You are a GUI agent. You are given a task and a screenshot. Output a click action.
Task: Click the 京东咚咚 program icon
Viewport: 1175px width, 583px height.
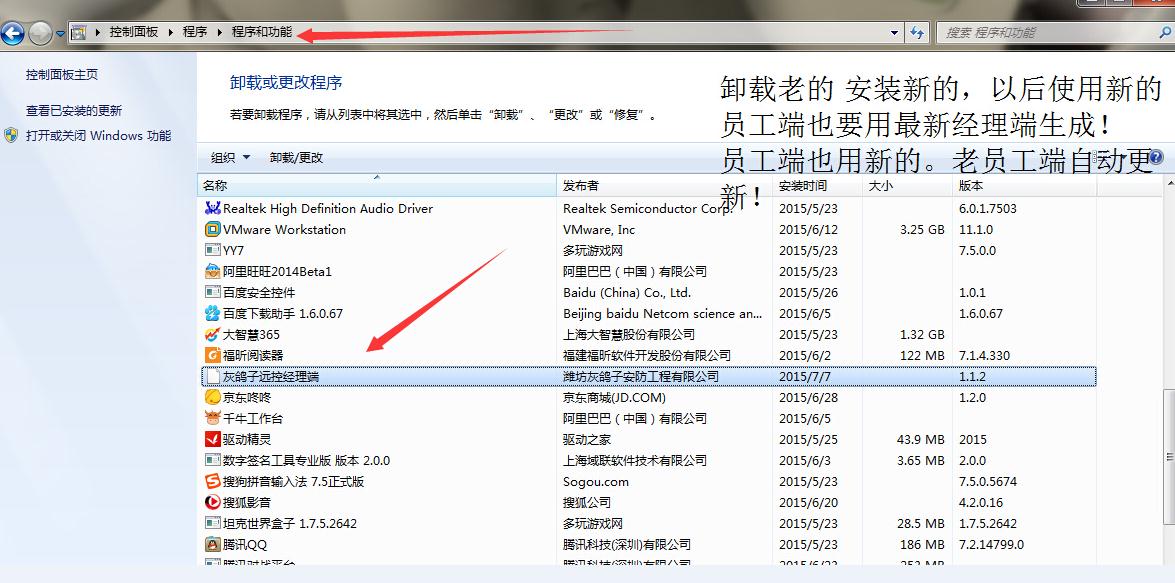coord(213,397)
